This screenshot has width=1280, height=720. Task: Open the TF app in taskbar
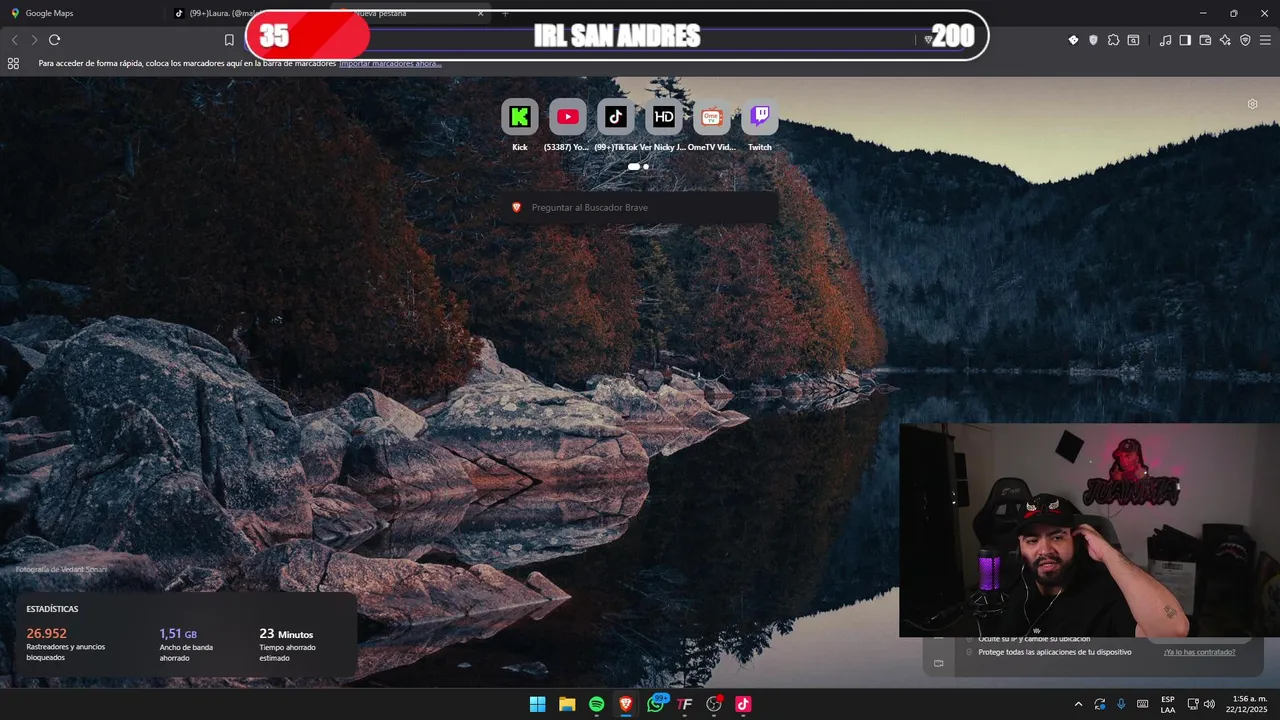click(x=685, y=704)
